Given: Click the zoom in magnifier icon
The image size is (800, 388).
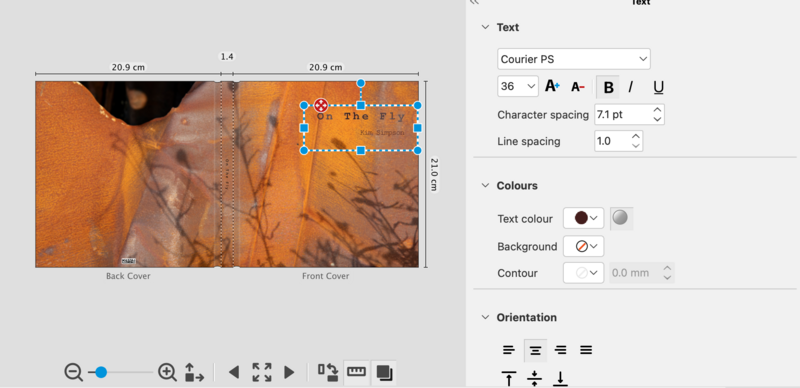Looking at the screenshot, I should [x=167, y=372].
